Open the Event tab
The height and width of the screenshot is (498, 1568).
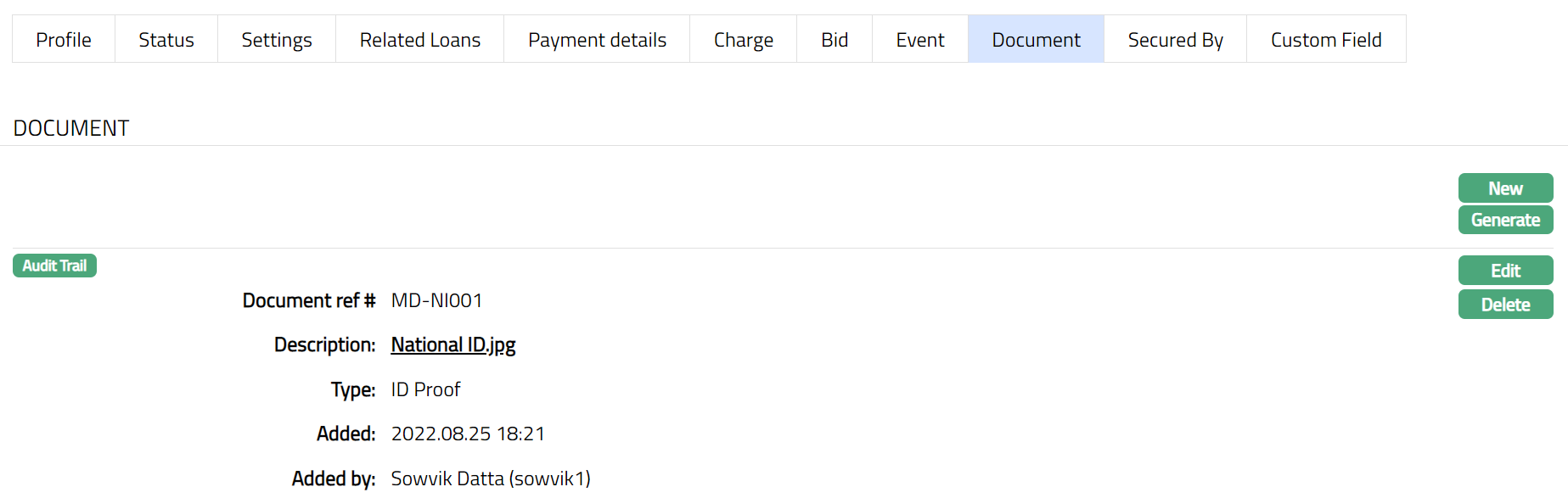(920, 40)
